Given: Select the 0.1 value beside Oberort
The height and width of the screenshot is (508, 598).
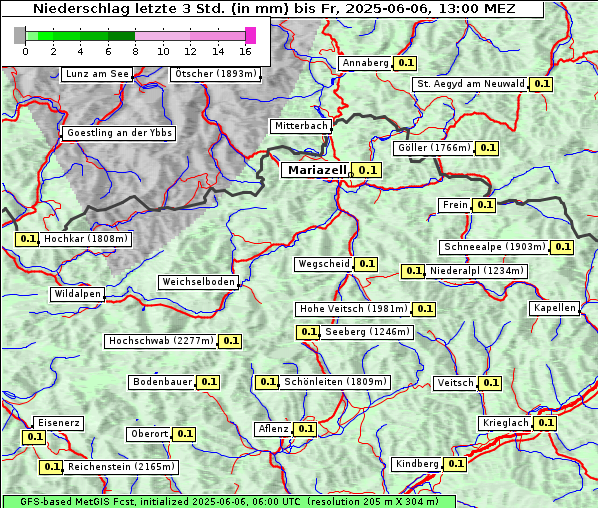Looking at the screenshot, I should click(x=184, y=434).
